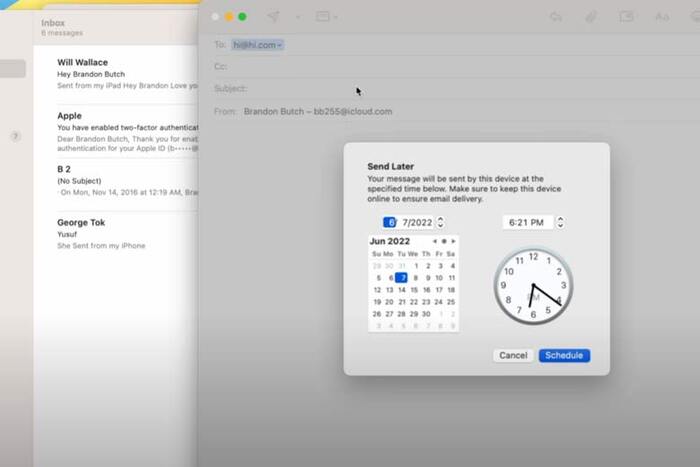This screenshot has width=700, height=467.
Task: Go to next month in calendar
Action: [x=453, y=241]
